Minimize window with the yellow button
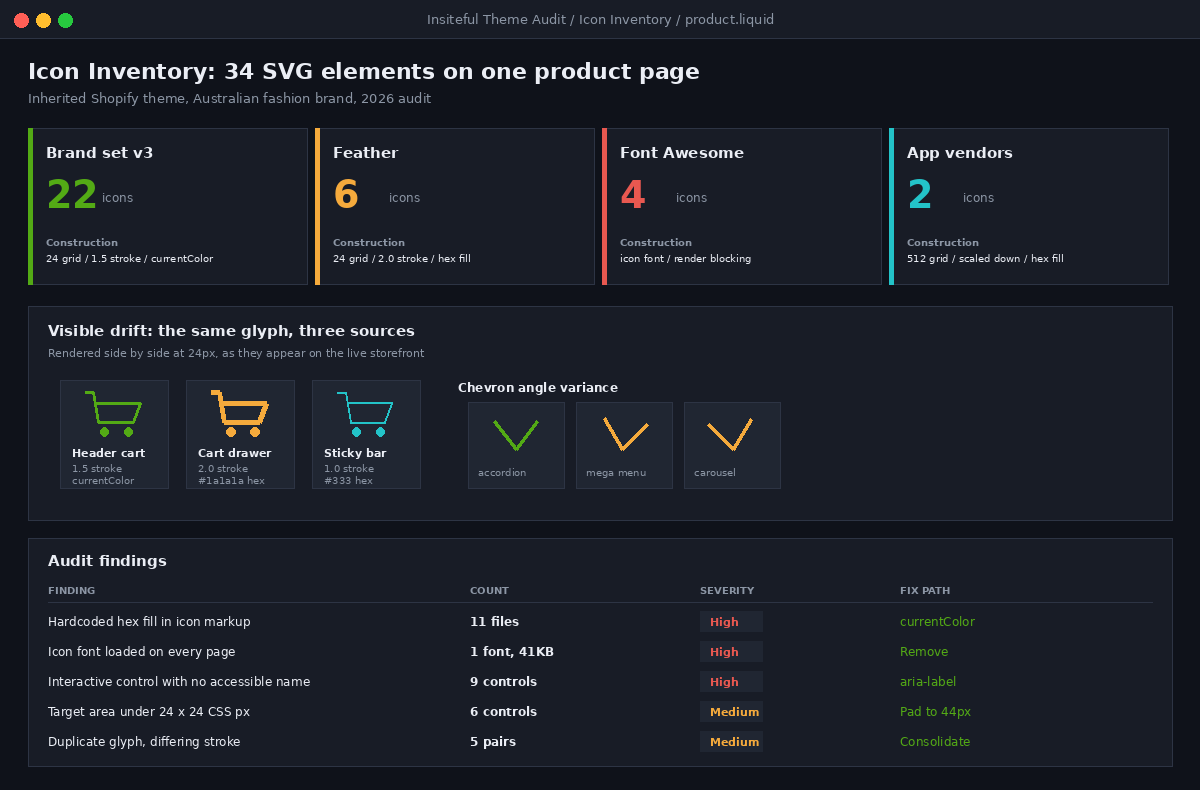 tap(43, 20)
